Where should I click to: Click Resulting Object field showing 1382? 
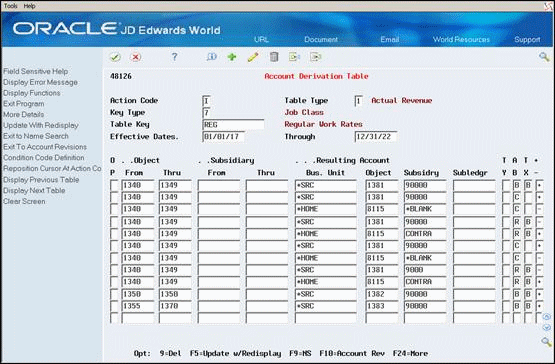point(382,294)
